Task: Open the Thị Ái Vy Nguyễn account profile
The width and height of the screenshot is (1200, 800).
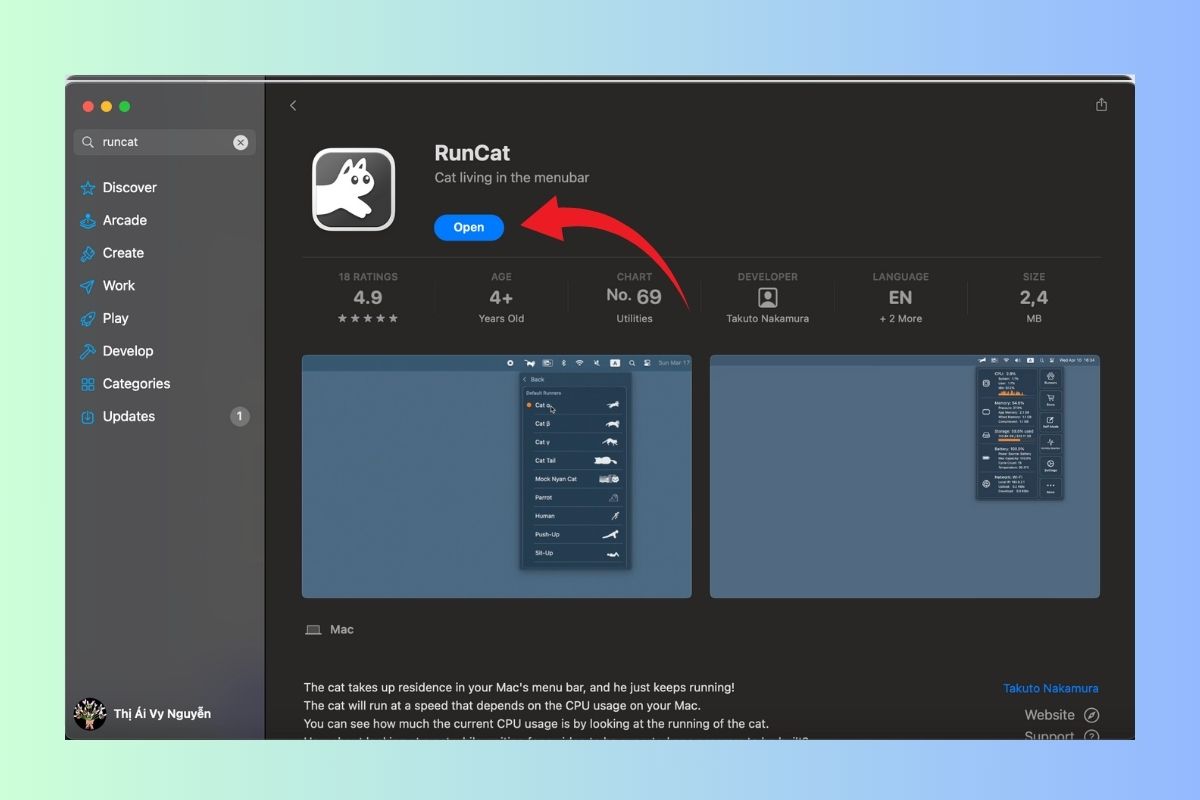Action: coord(143,714)
